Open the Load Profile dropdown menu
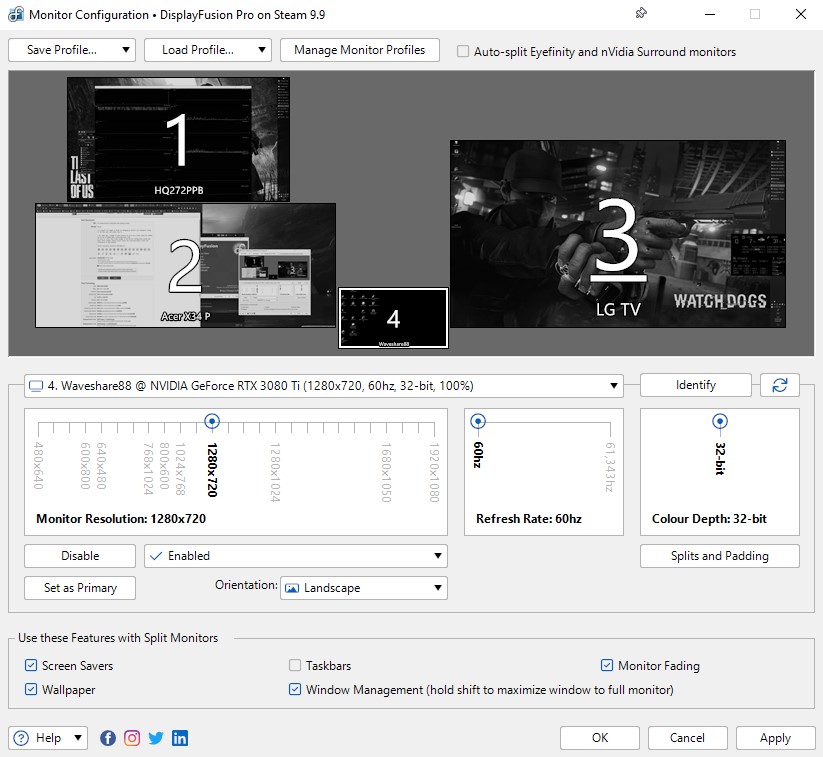Screen dimensions: 823x757 coord(207,50)
